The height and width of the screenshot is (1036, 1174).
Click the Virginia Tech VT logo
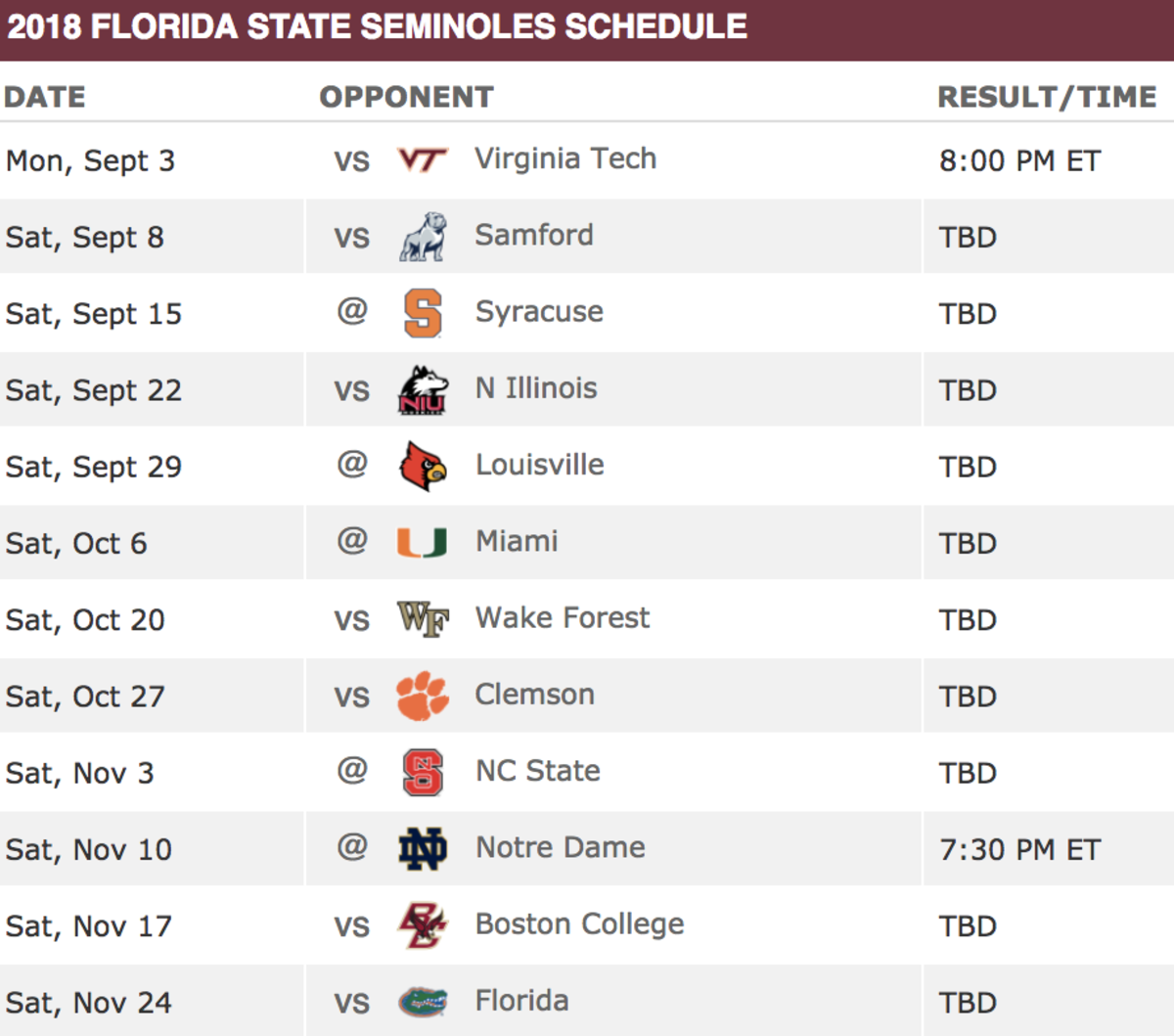tap(423, 159)
